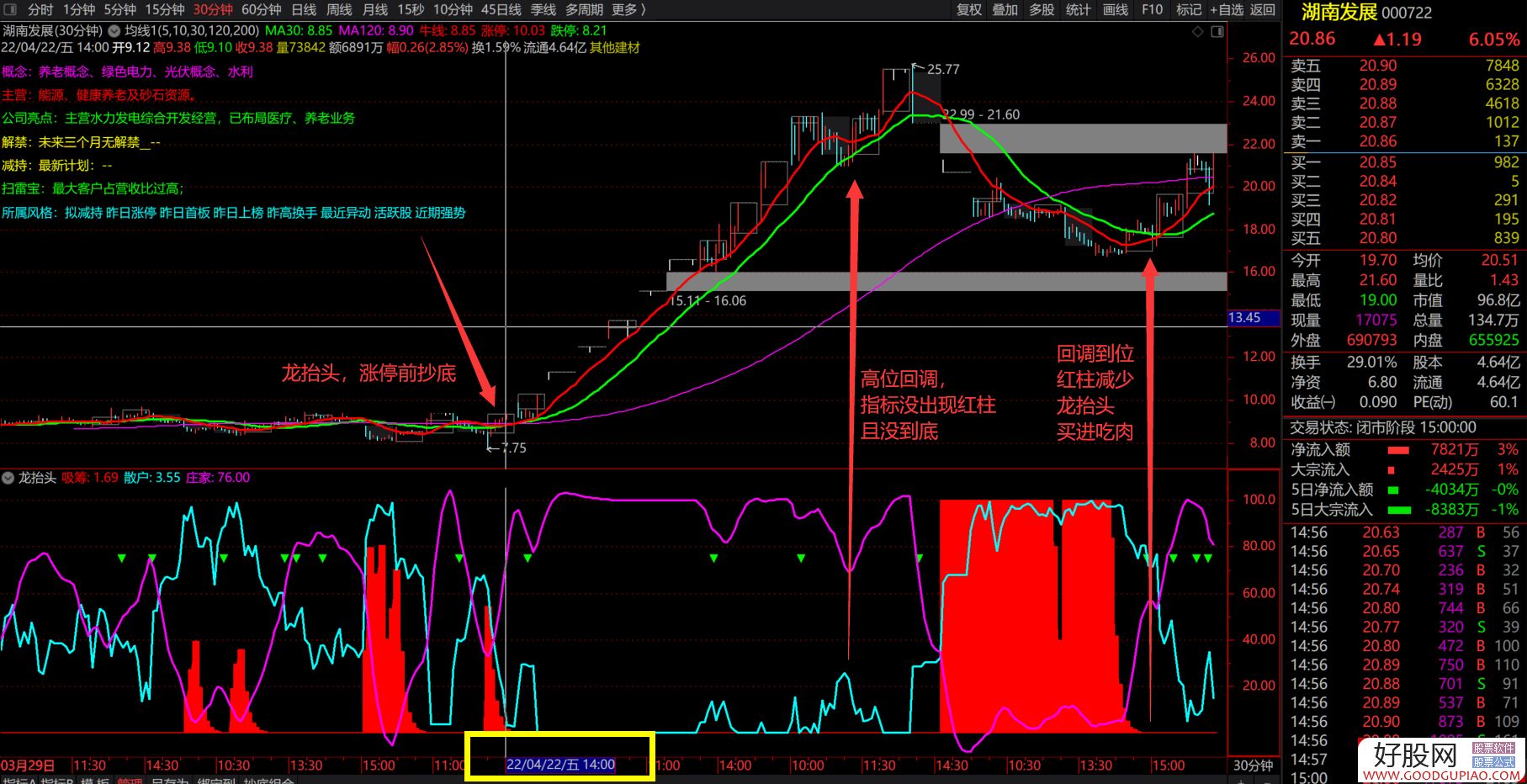This screenshot has width=1527, height=784.
Task: Click the diamond icon above the chart
Action: pyautogui.click(x=1197, y=32)
